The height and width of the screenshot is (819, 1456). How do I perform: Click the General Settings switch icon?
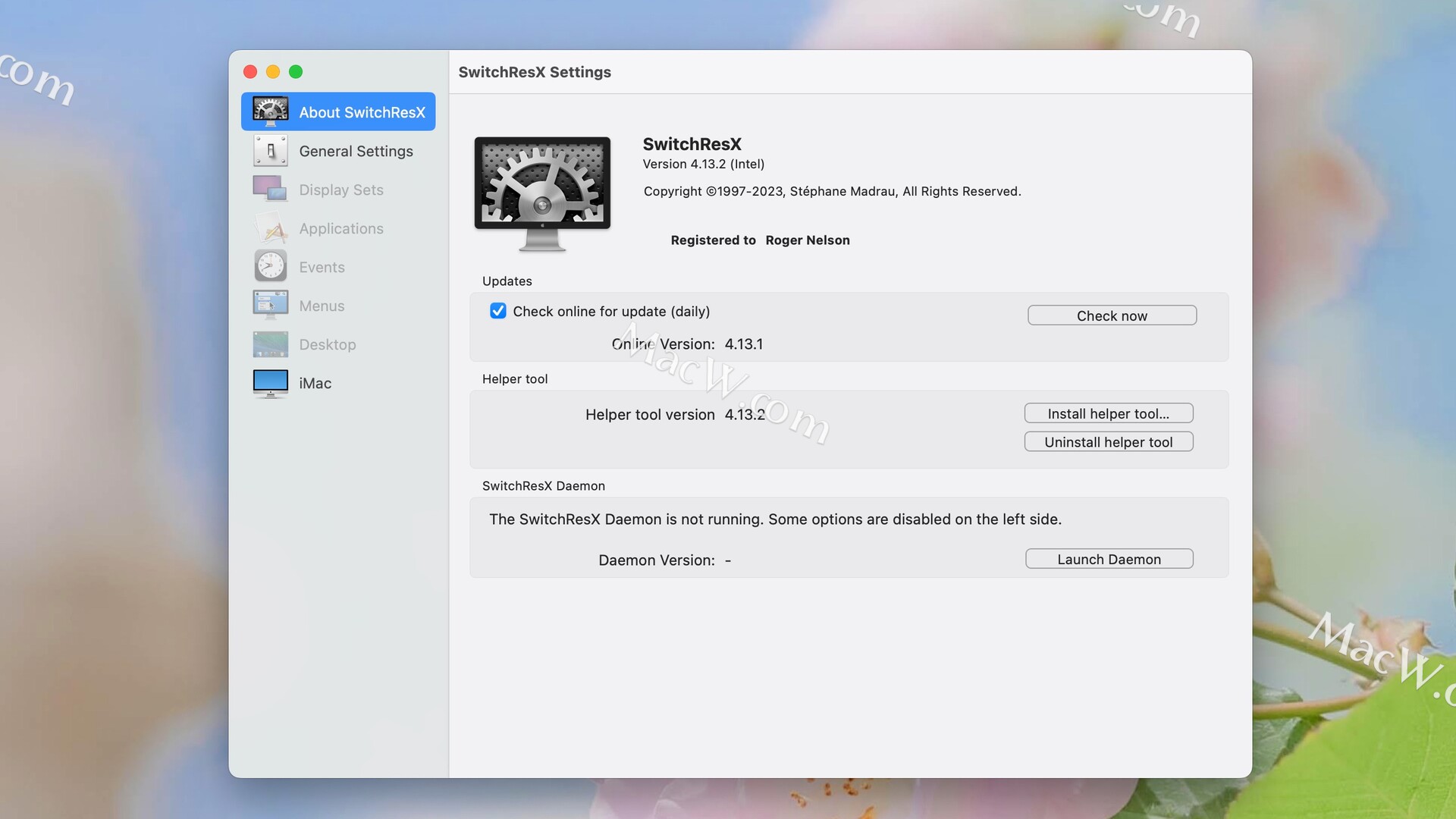point(270,151)
